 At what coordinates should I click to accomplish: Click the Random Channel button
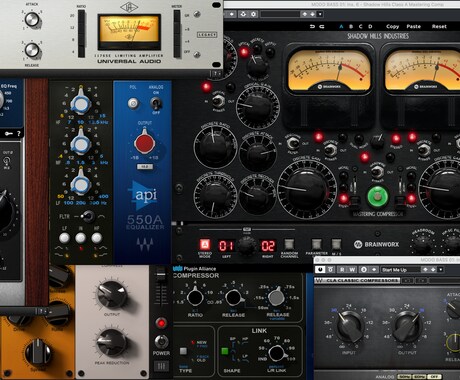289,244
